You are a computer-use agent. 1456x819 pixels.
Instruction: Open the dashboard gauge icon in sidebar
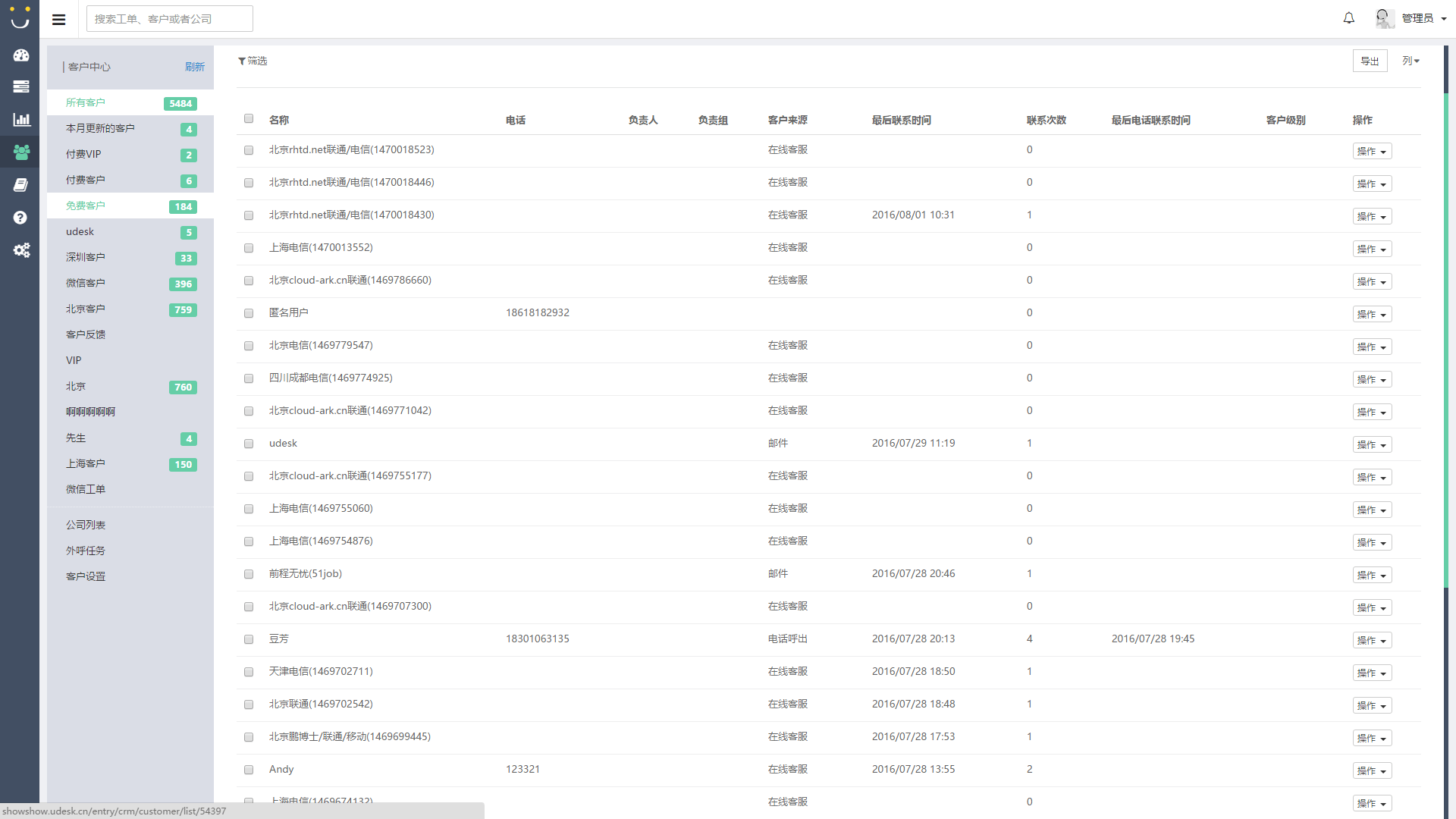[x=20, y=55]
